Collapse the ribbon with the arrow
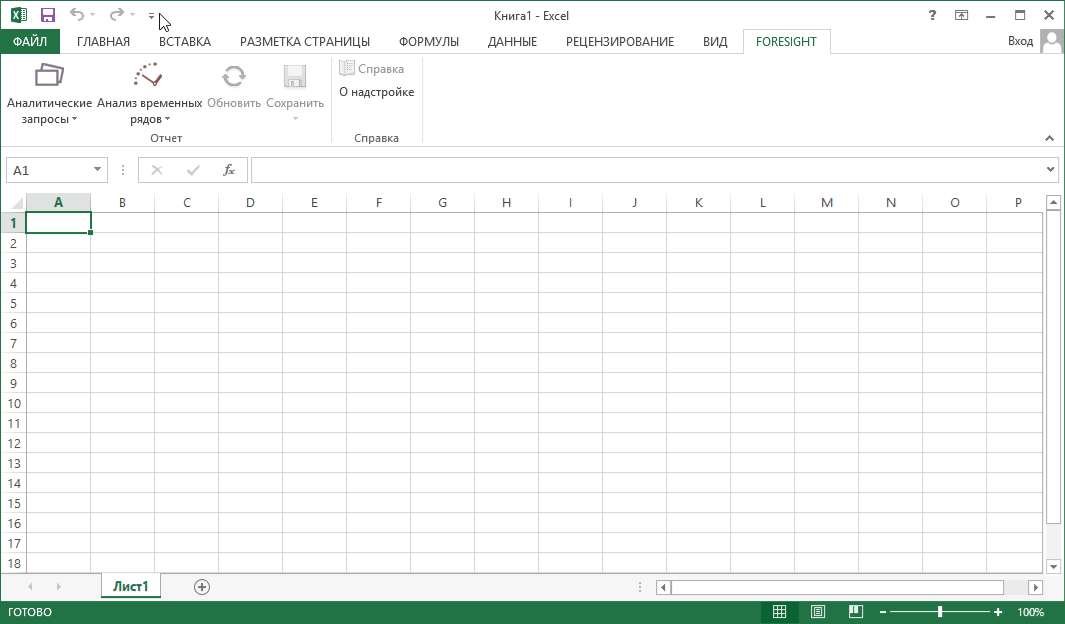This screenshot has width=1065, height=624. click(1049, 138)
